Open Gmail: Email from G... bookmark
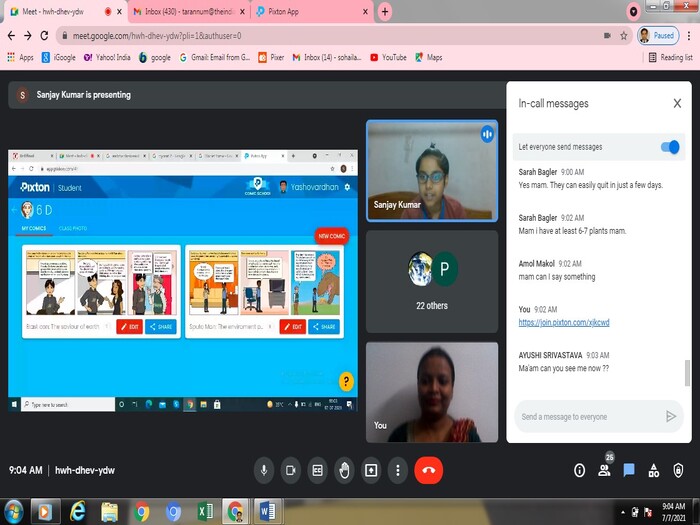 click(215, 57)
